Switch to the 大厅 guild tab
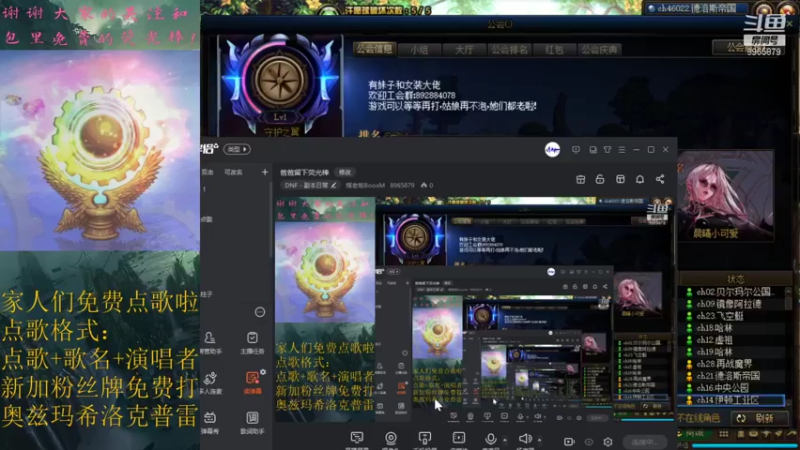800x450 pixels. click(x=464, y=49)
